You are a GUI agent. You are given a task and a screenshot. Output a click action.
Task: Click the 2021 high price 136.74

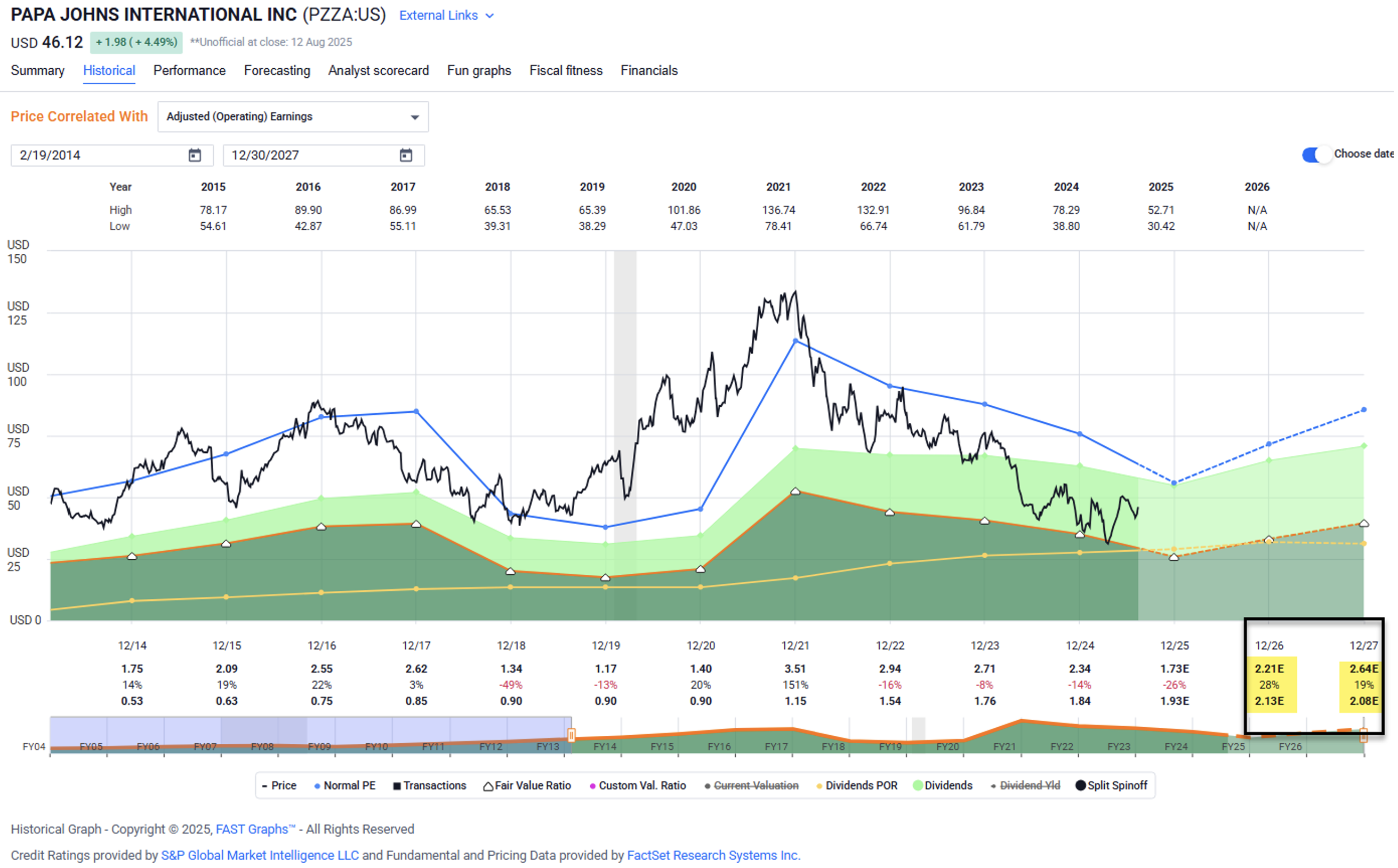tap(778, 210)
